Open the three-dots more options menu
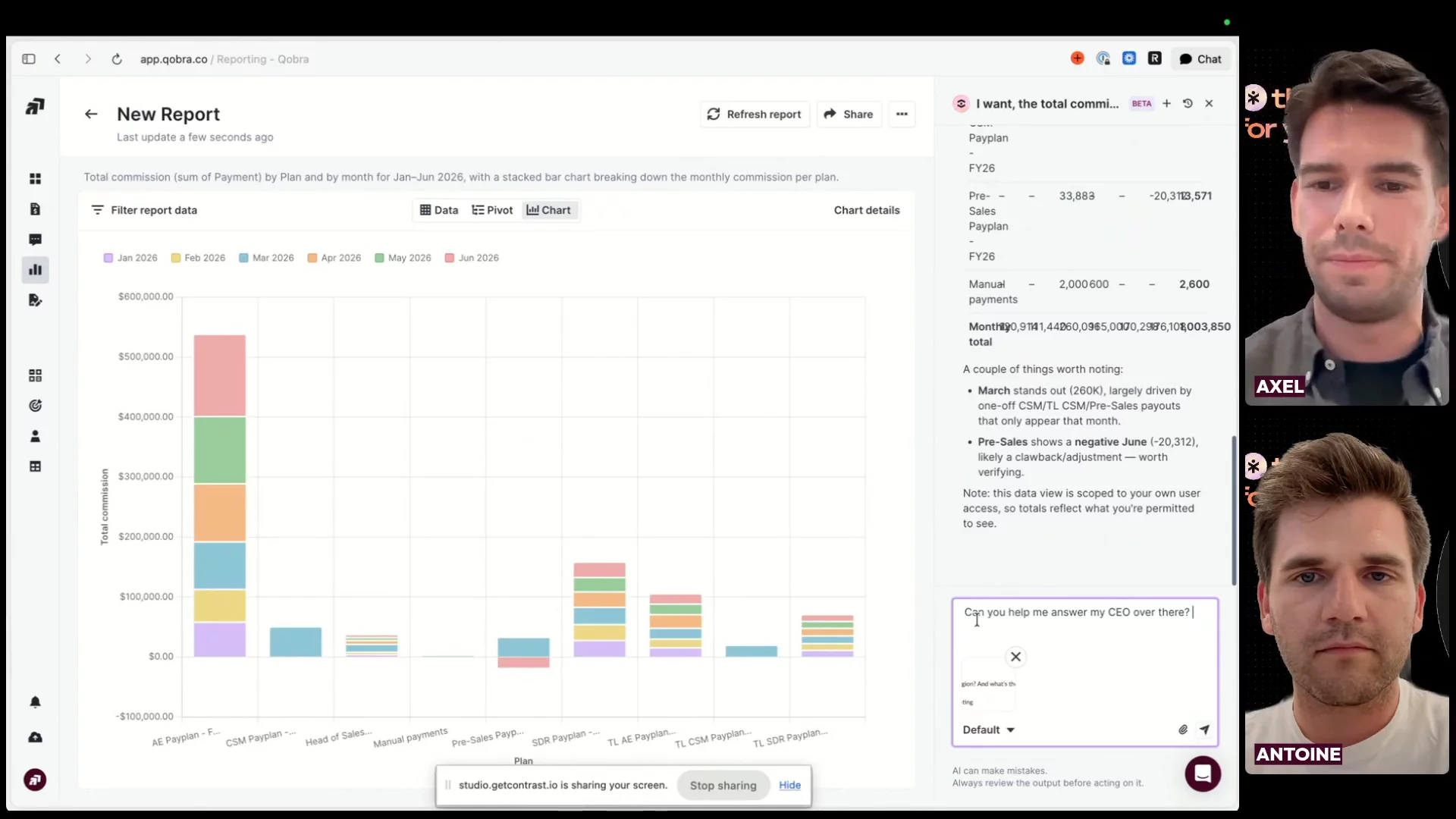This screenshot has height=819, width=1456. click(902, 115)
